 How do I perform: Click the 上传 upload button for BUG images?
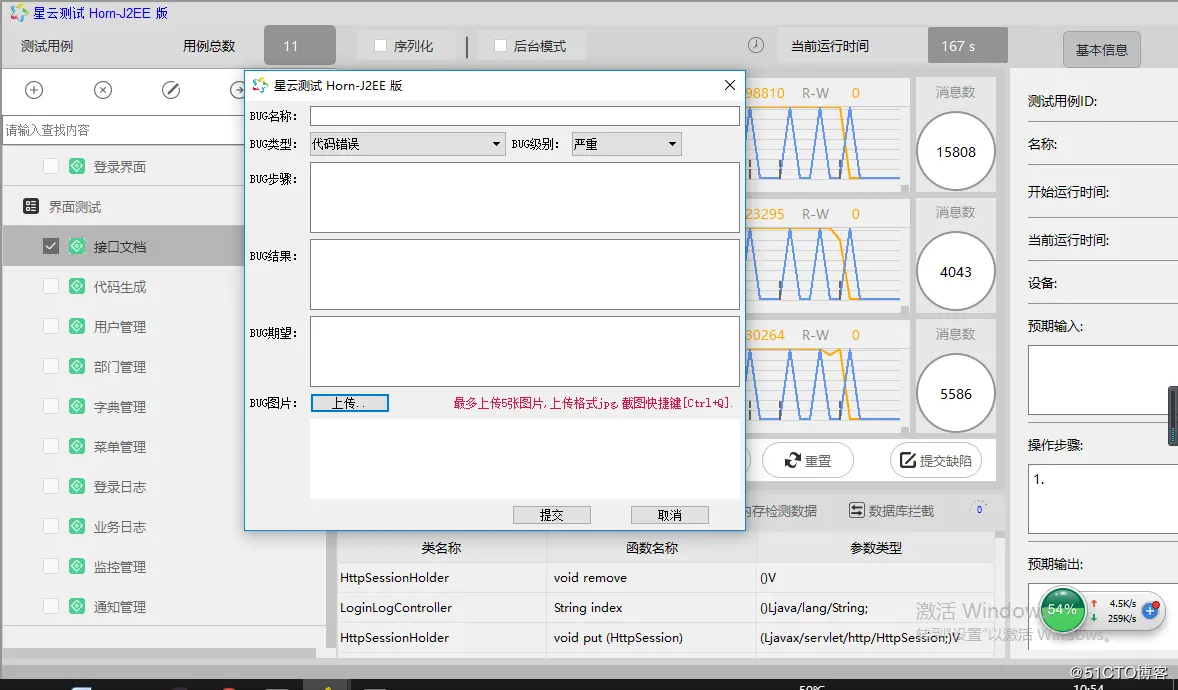pos(349,403)
